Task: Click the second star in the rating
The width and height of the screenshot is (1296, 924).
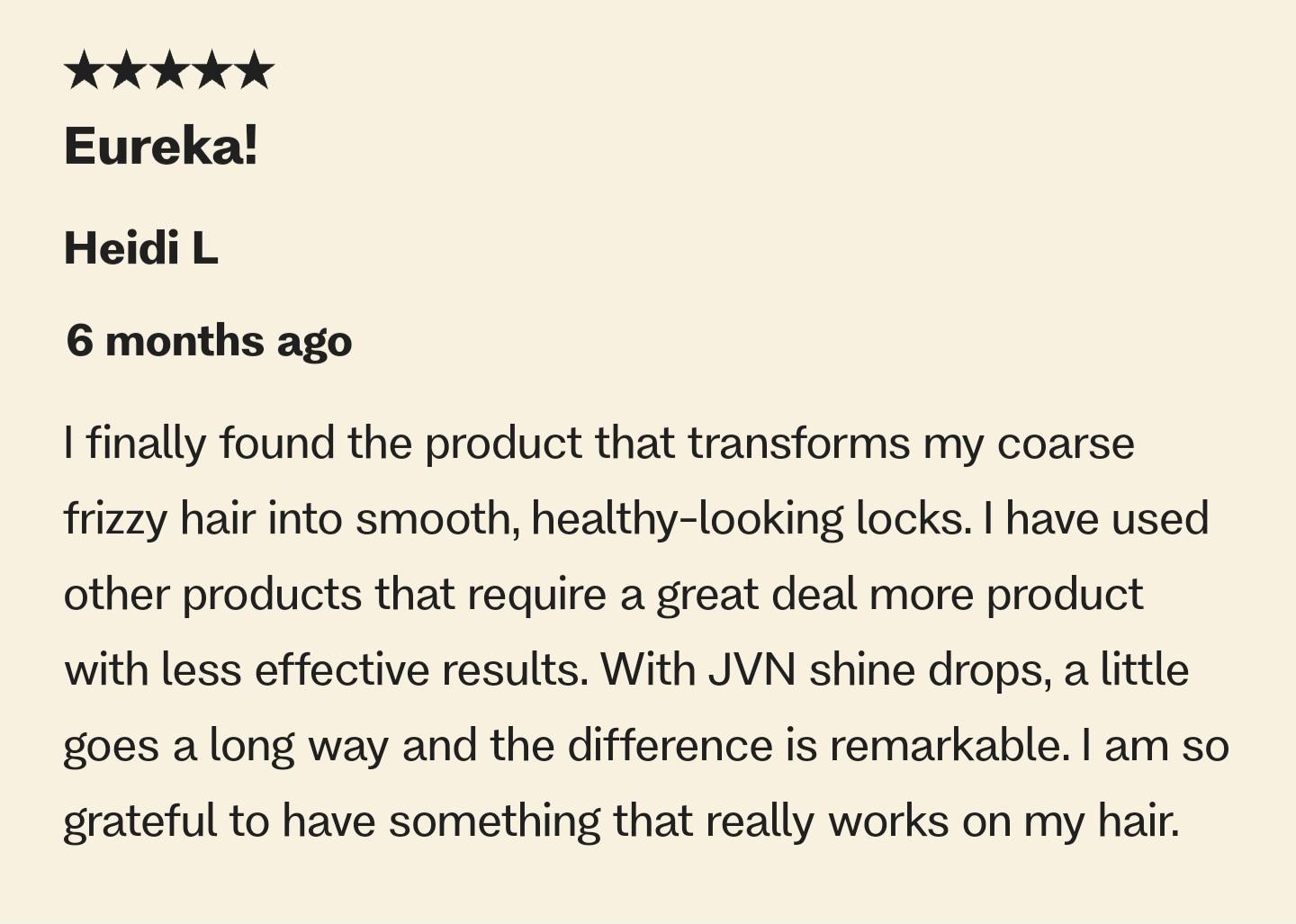Action: click(127, 70)
